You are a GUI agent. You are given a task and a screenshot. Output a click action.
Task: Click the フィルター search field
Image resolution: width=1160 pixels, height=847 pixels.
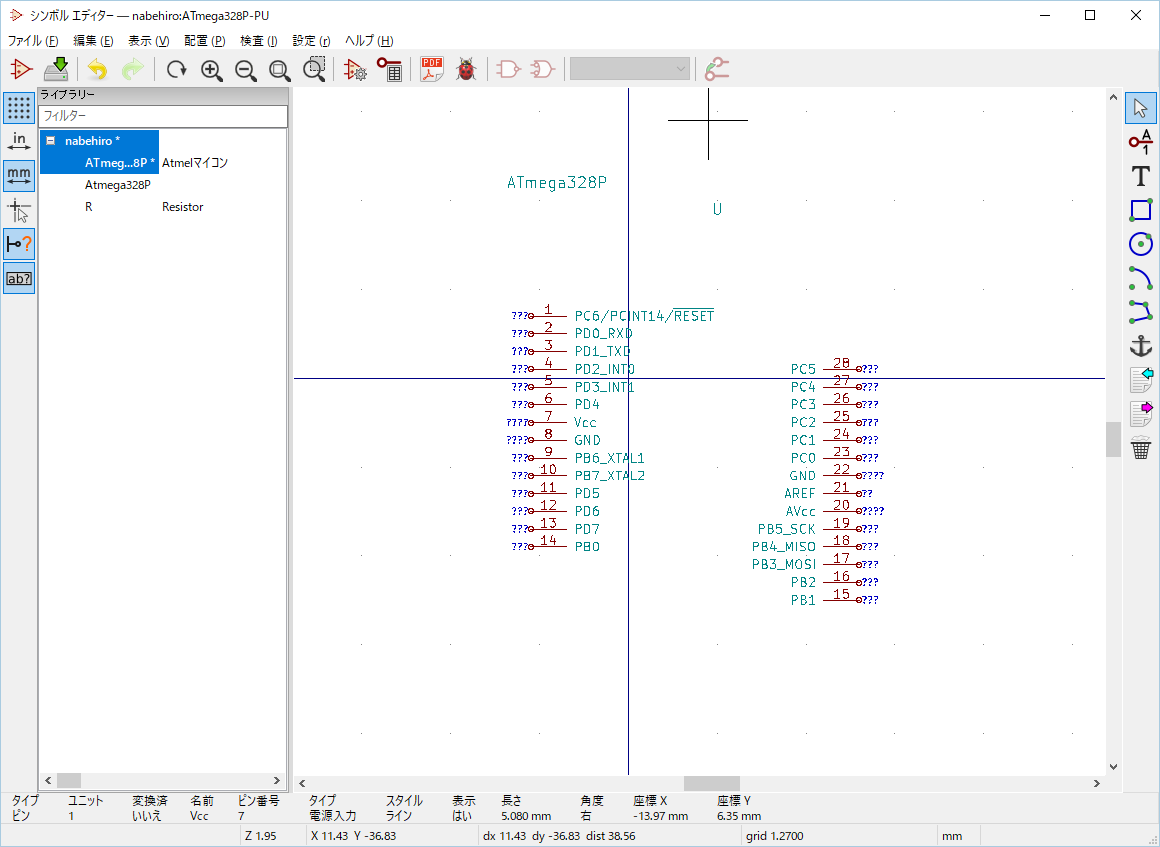tap(163, 115)
